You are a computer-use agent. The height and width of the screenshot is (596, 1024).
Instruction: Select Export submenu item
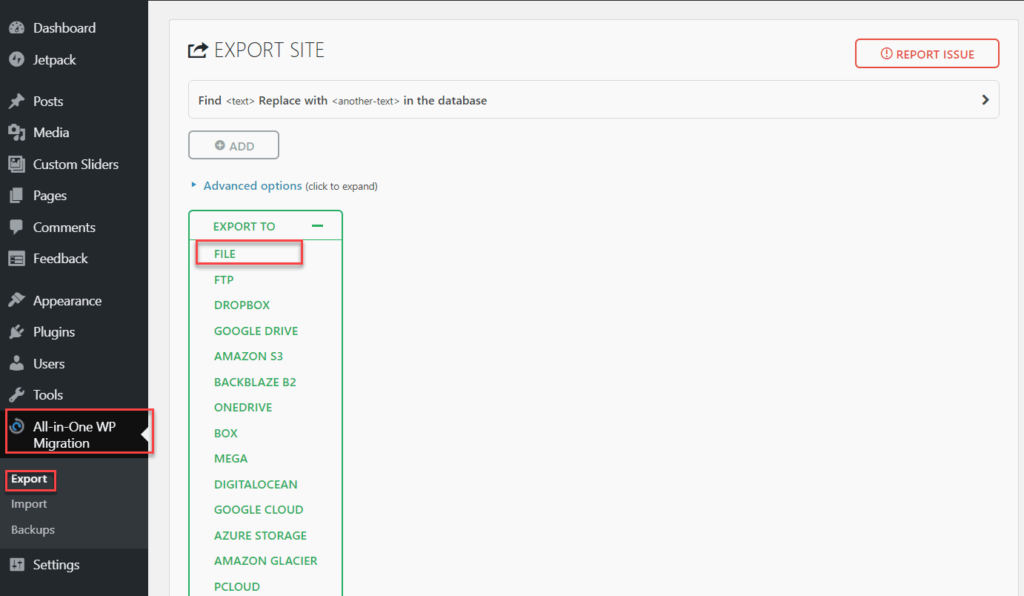click(x=29, y=479)
